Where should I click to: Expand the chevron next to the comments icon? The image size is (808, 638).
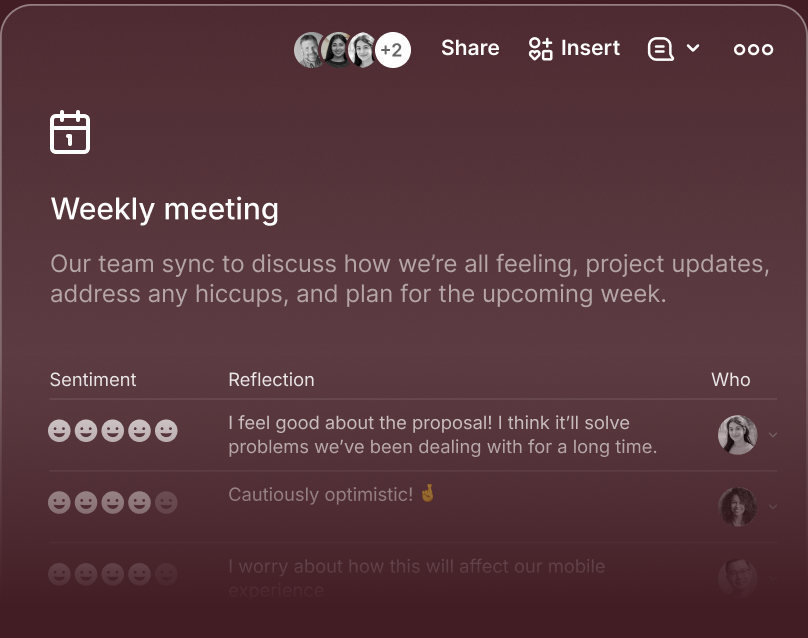[692, 48]
